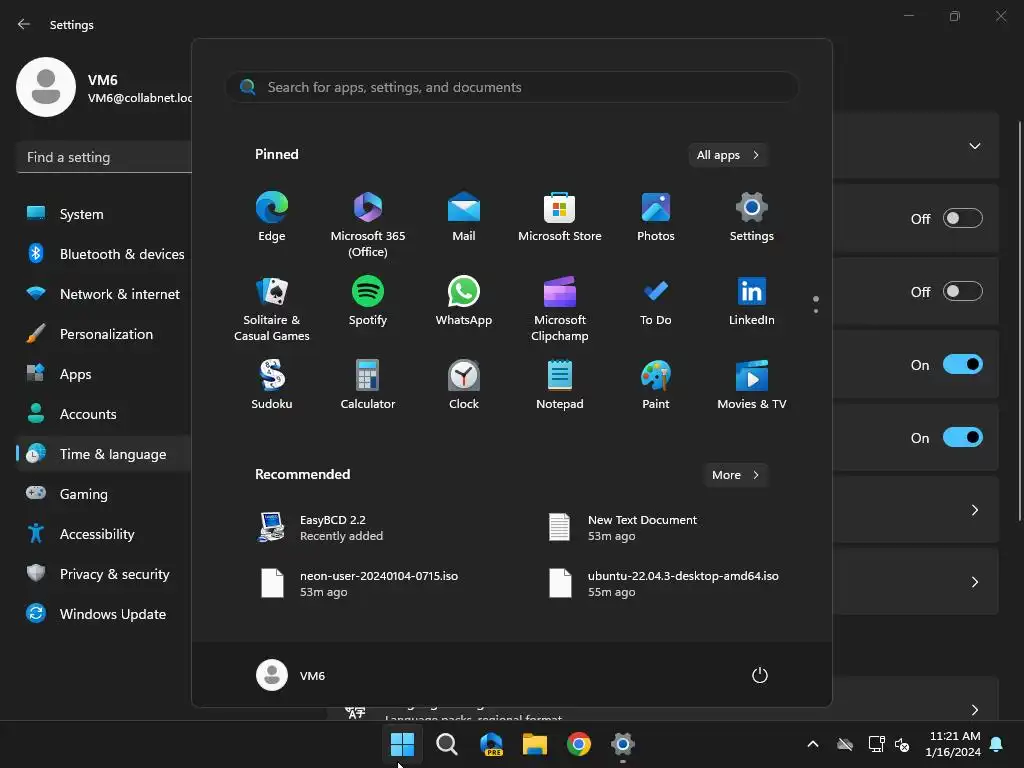Open taskbar Search
The image size is (1024, 768).
[447, 744]
